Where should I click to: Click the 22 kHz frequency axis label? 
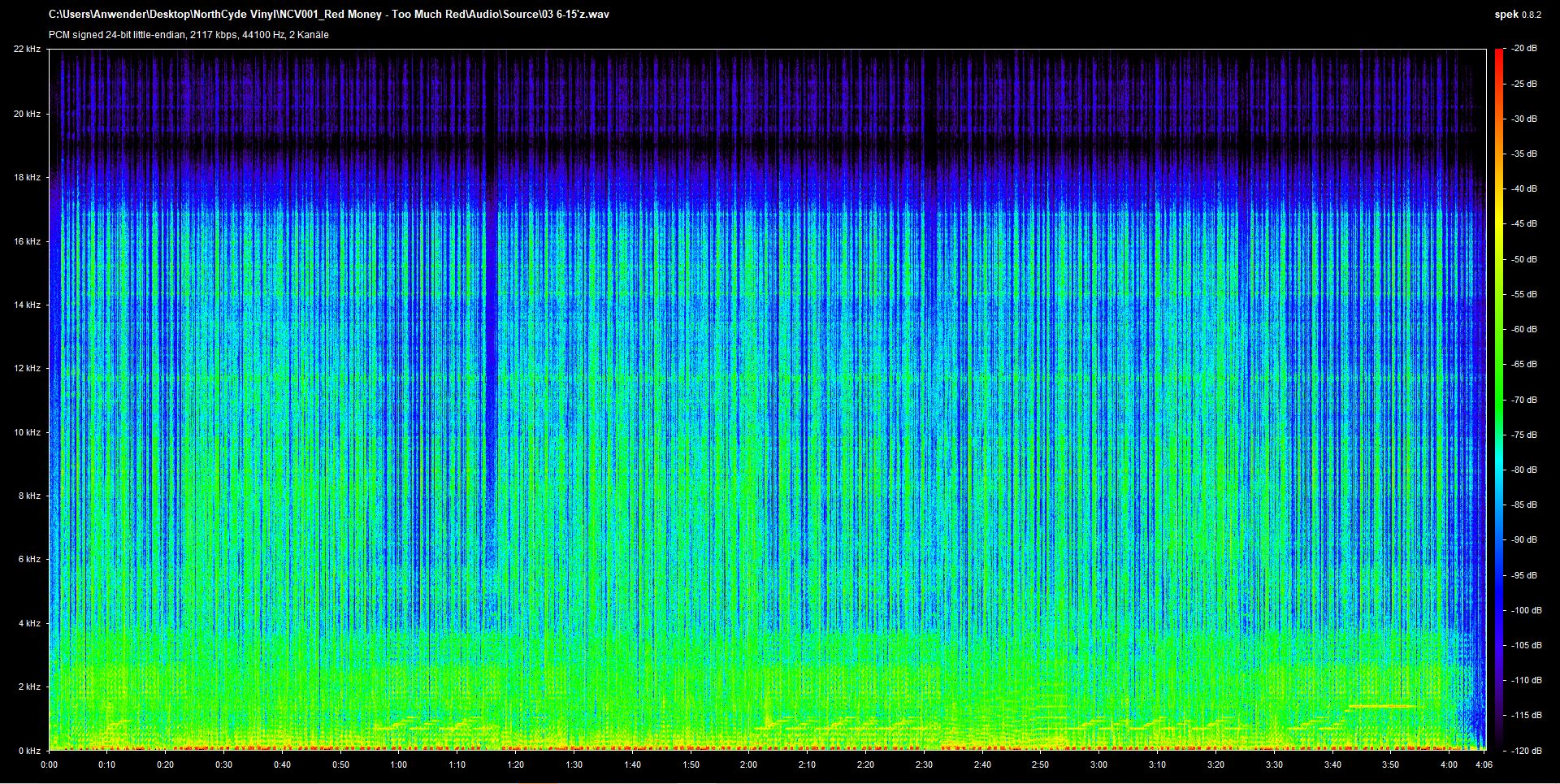[x=26, y=50]
